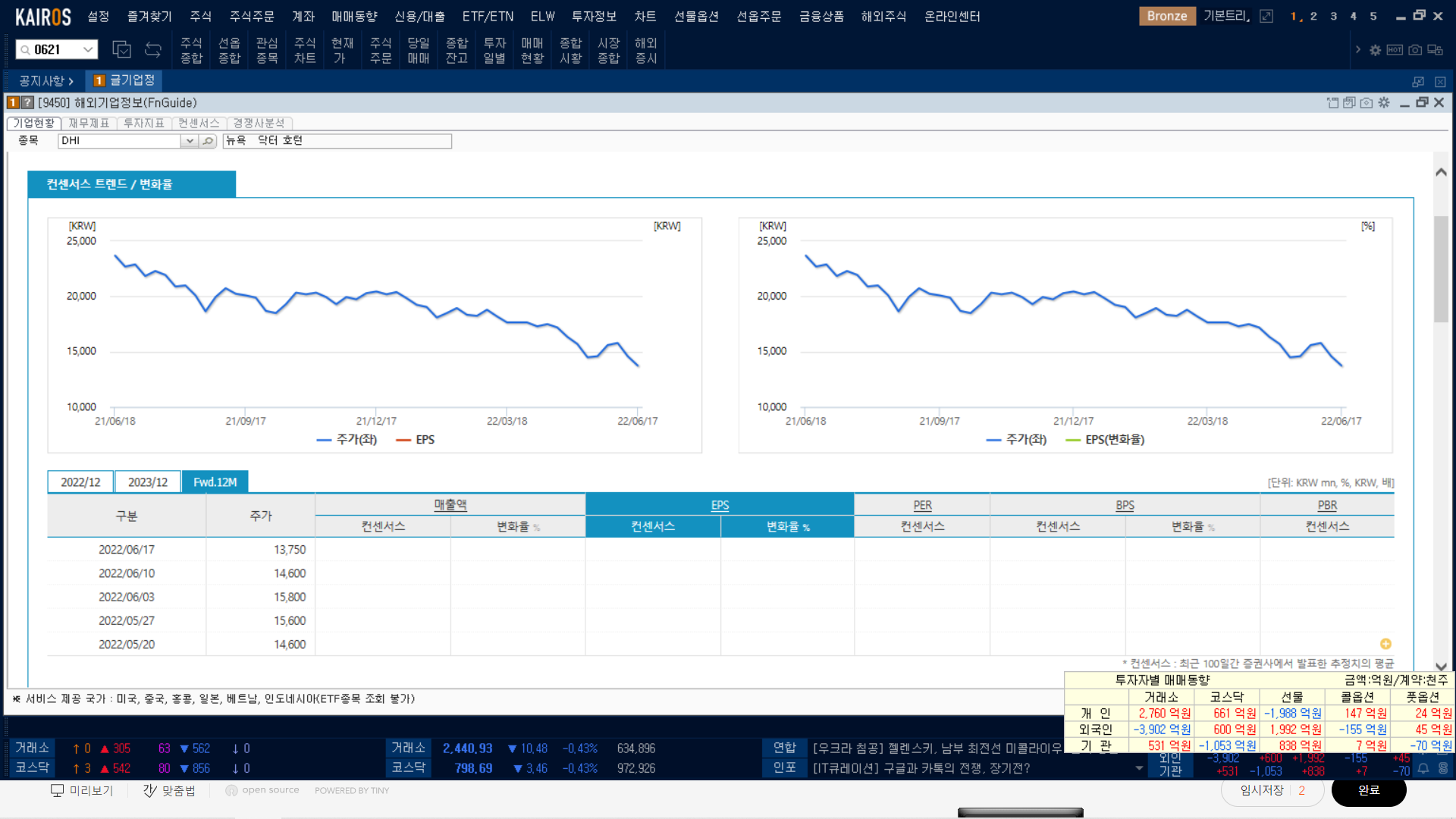Click the fullscreen expand icon beside 기본트리
Screen dimensions: 1456x819
pos(1266,16)
